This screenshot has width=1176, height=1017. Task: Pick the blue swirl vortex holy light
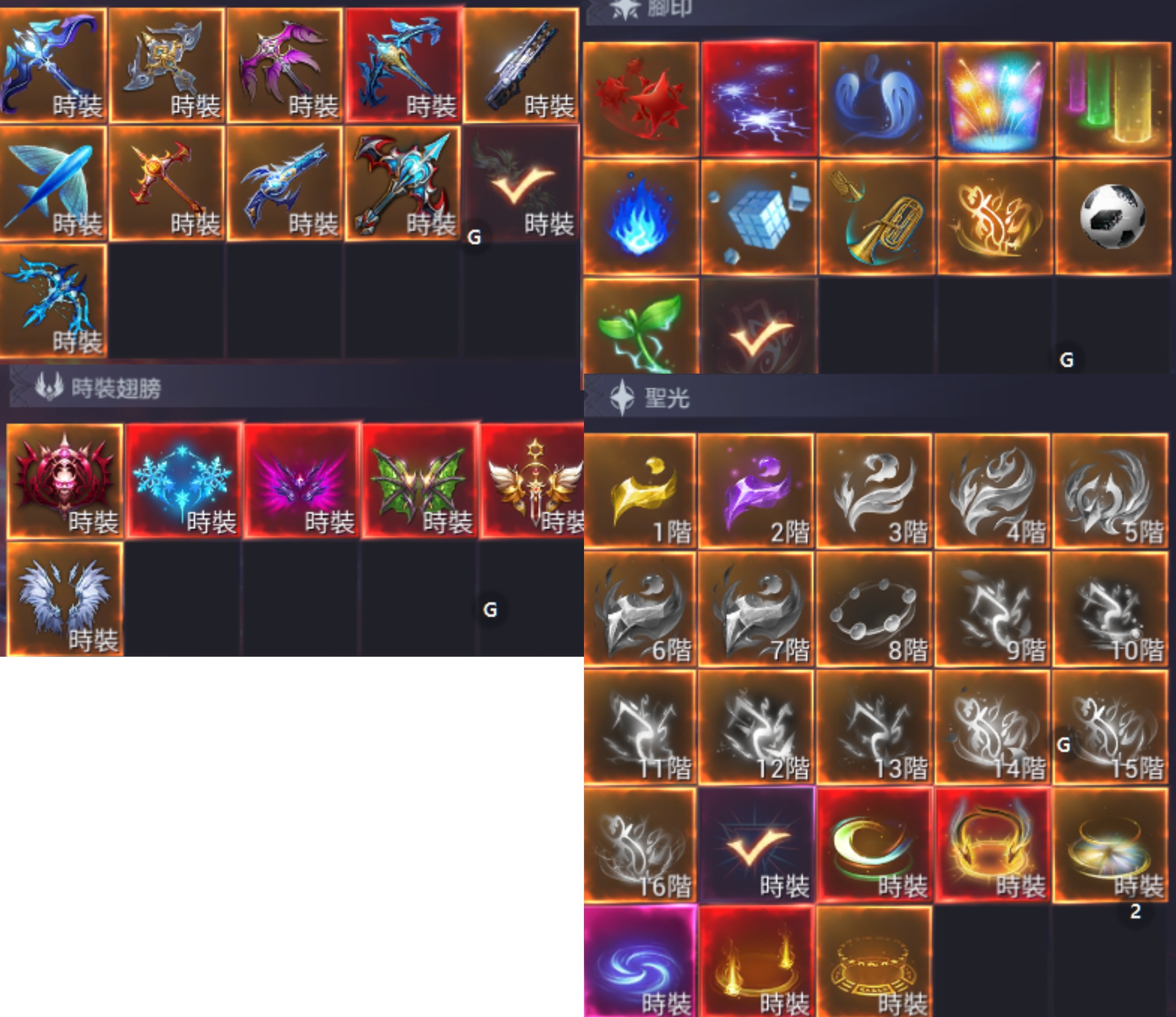(640, 961)
